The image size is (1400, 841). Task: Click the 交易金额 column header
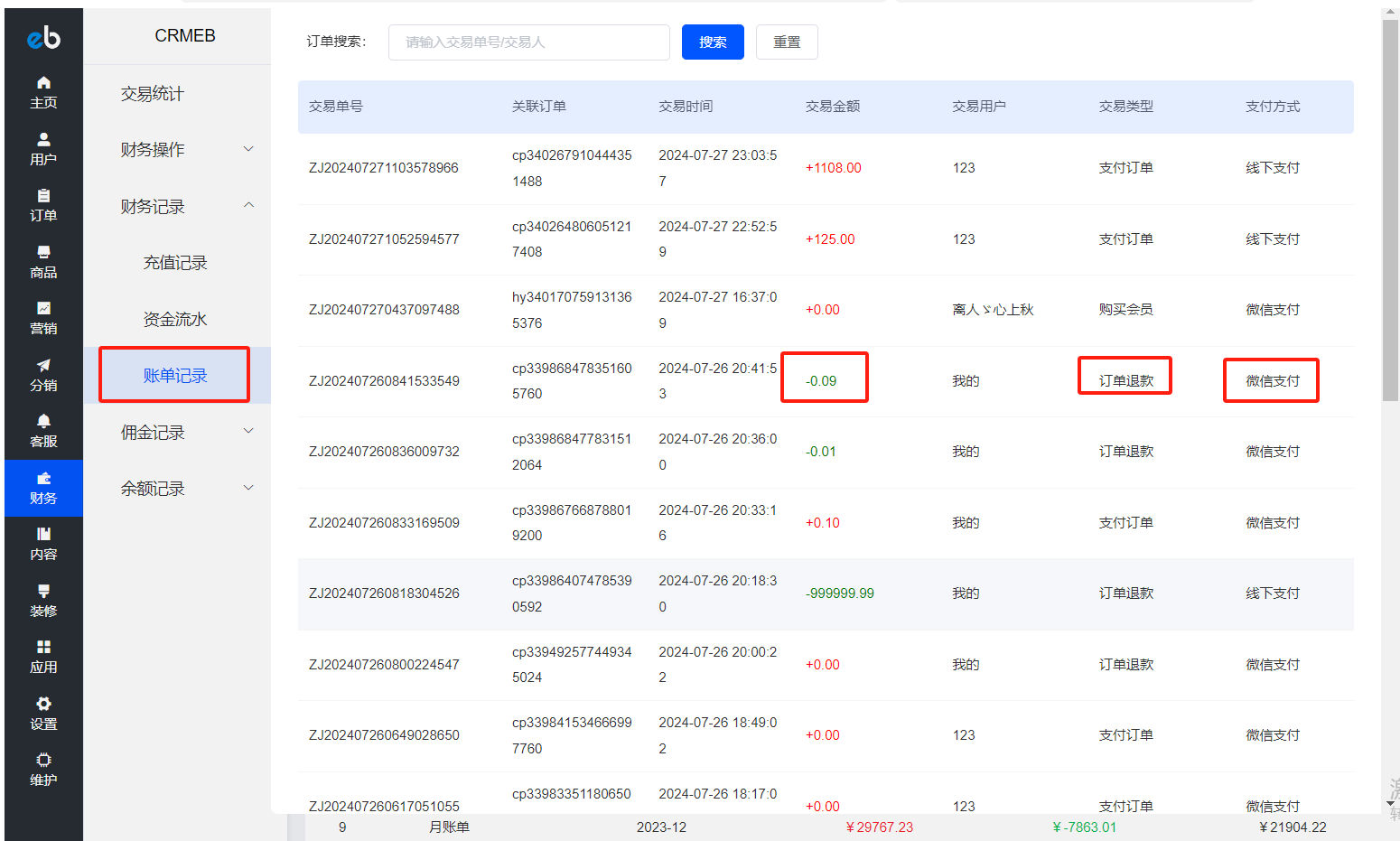pyautogui.click(x=833, y=107)
